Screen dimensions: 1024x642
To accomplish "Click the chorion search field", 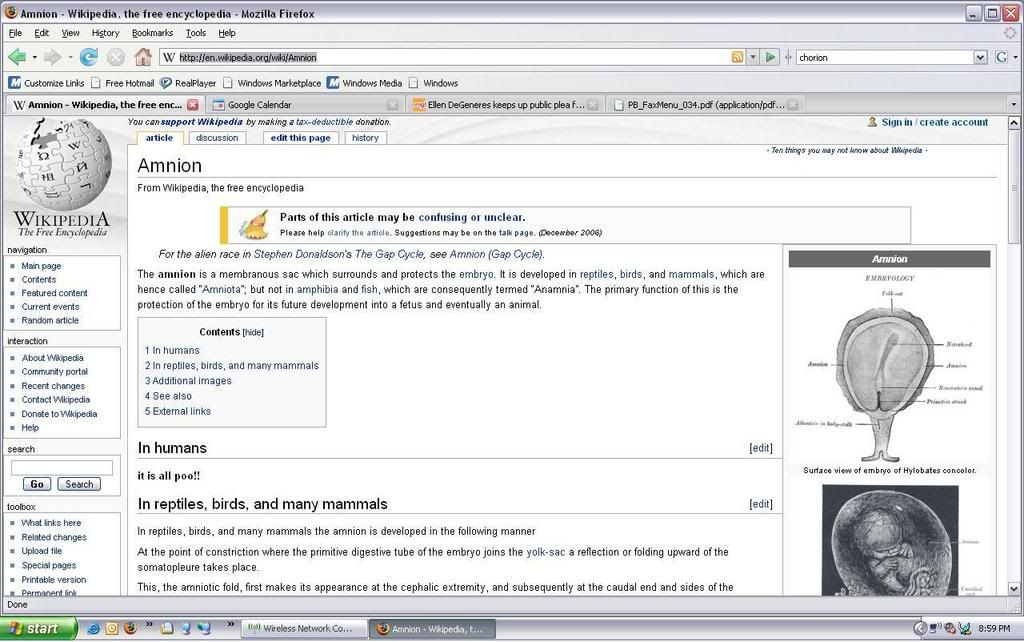I will click(x=886, y=57).
